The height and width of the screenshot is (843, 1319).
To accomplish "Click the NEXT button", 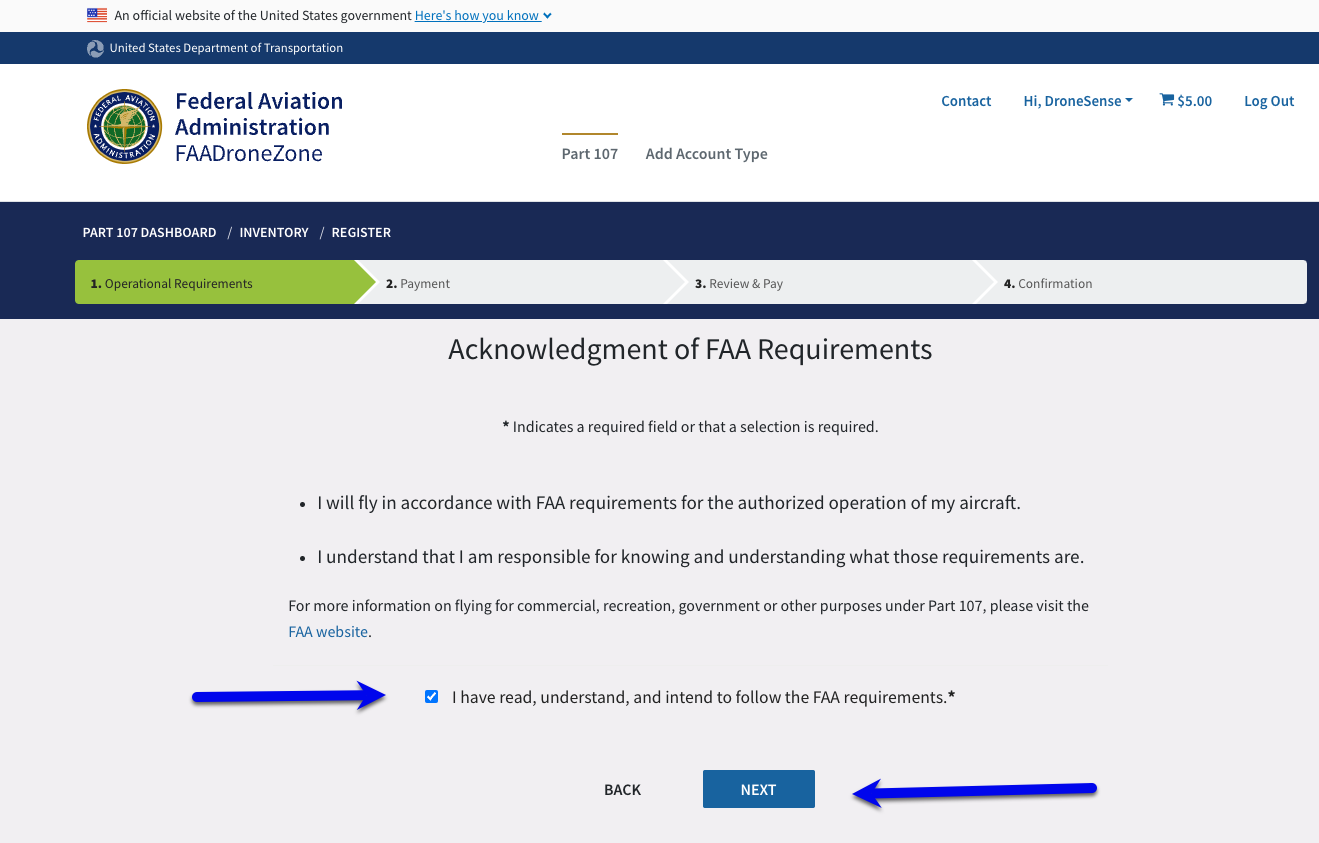I will [x=758, y=789].
